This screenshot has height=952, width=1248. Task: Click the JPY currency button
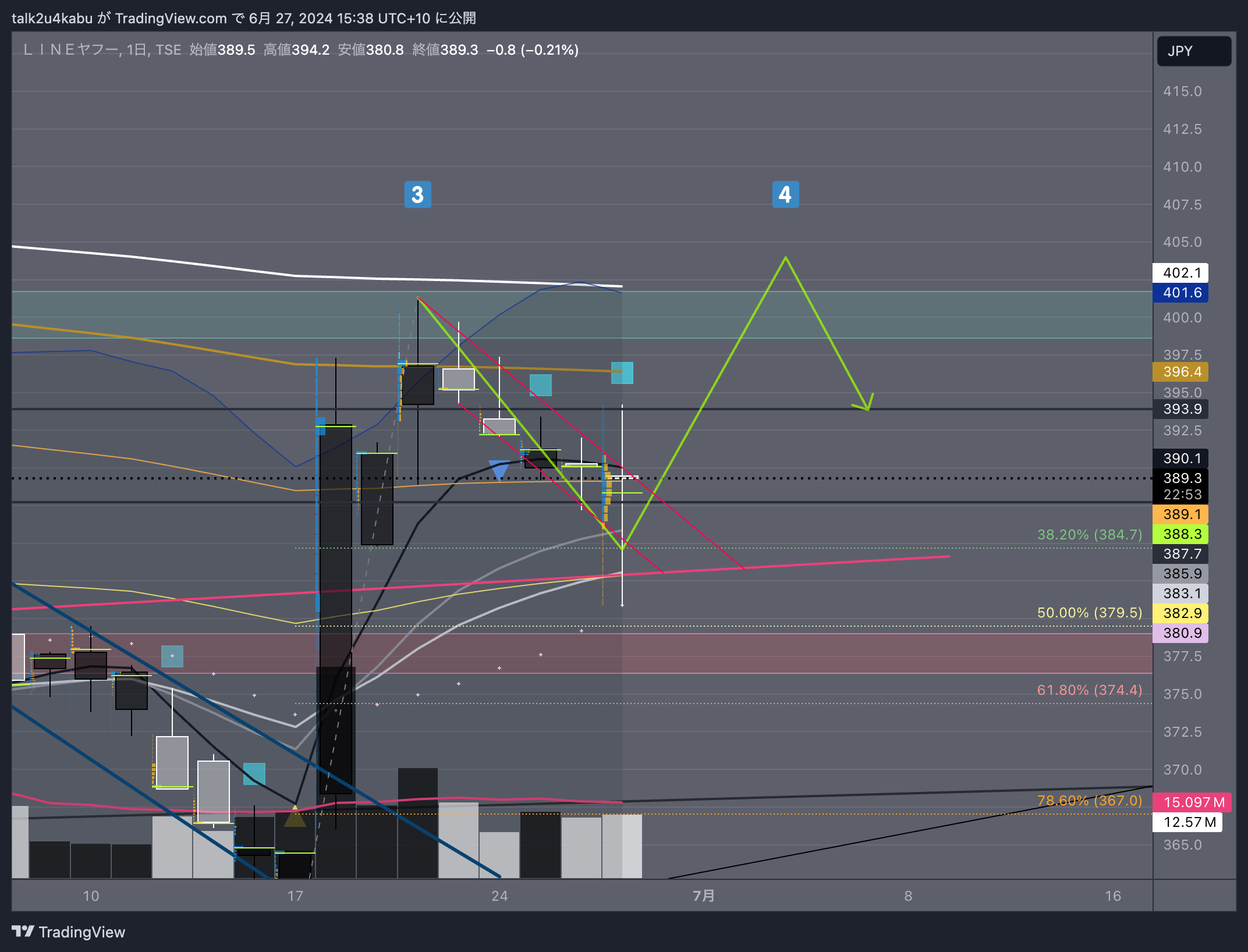(x=1193, y=51)
